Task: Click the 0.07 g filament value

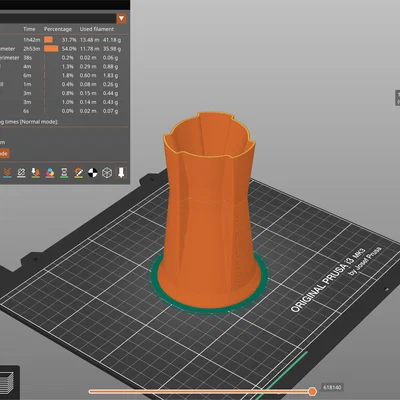Action: click(110, 111)
